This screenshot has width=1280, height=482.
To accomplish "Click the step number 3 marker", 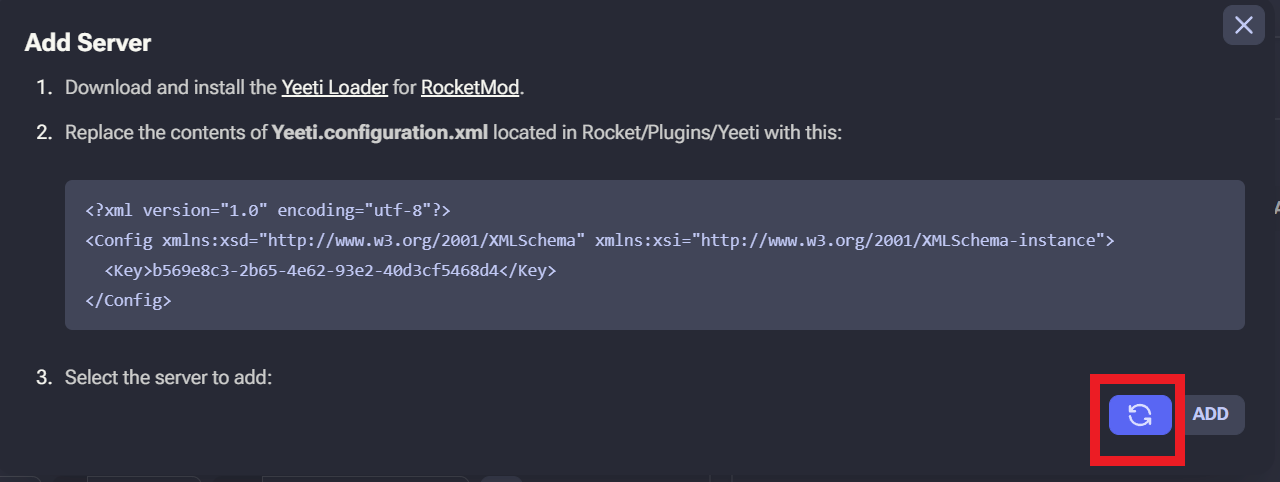I will pos(43,378).
